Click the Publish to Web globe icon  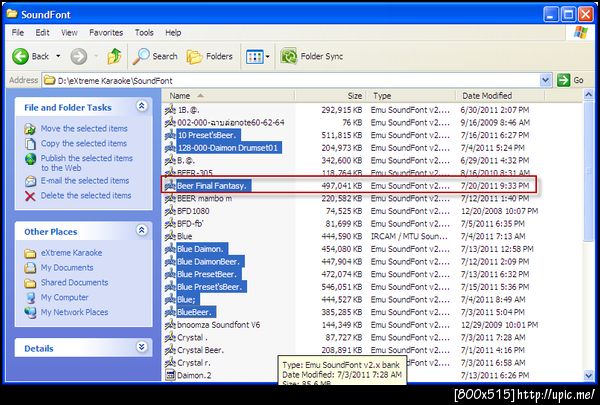(x=30, y=159)
